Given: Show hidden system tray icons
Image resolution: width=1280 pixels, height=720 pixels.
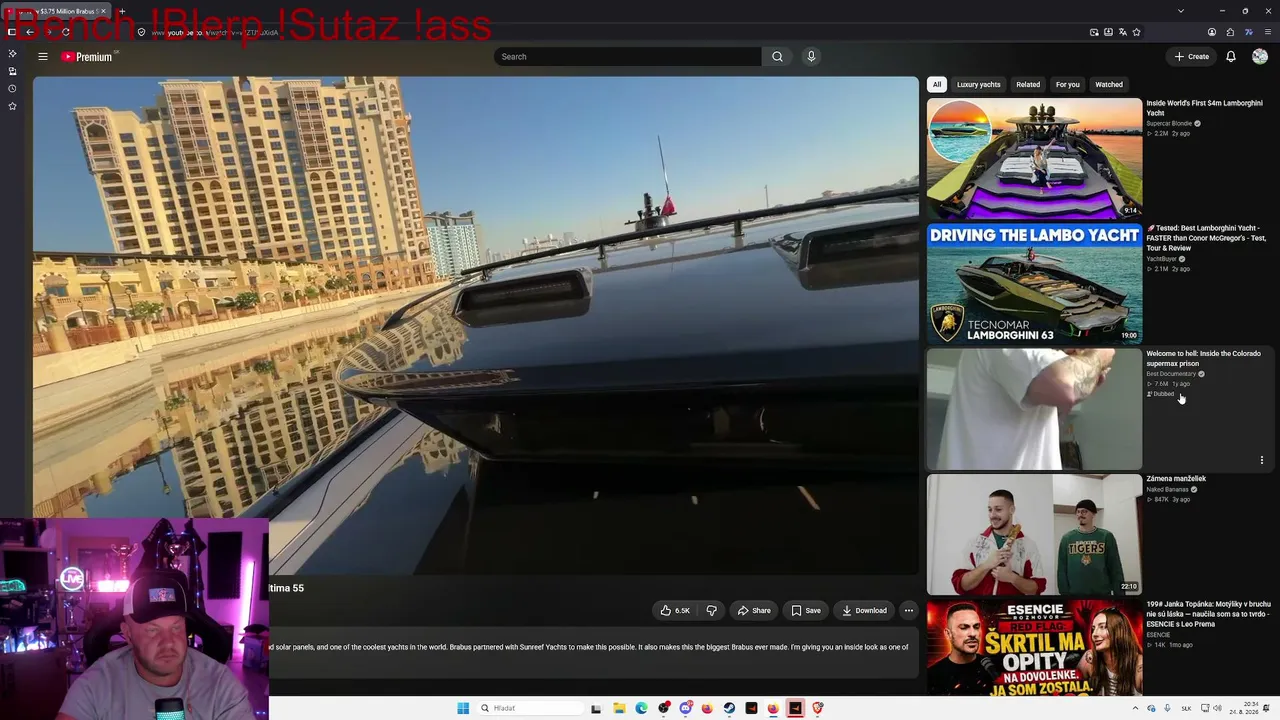Looking at the screenshot, I should (x=1135, y=708).
